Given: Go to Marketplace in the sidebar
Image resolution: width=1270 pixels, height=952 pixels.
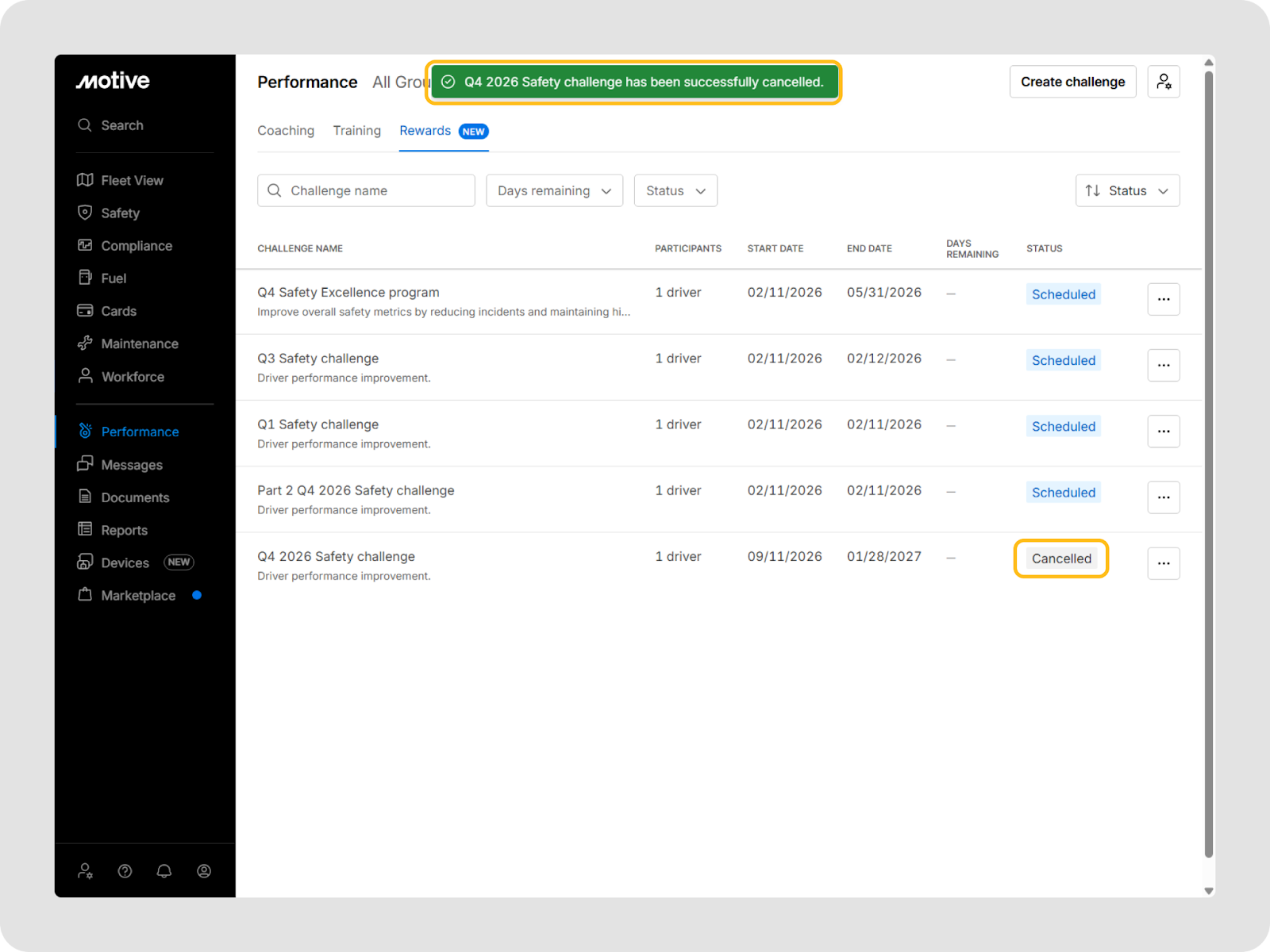Looking at the screenshot, I should tap(138, 595).
